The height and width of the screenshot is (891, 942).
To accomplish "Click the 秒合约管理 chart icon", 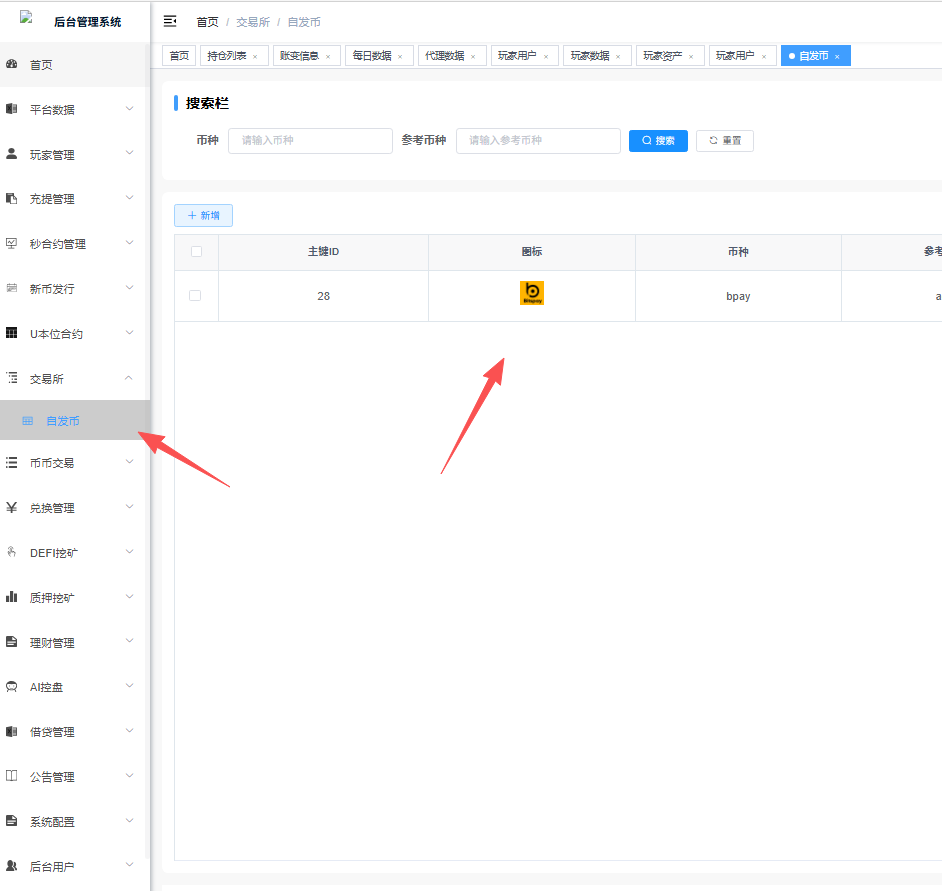I will coord(12,243).
